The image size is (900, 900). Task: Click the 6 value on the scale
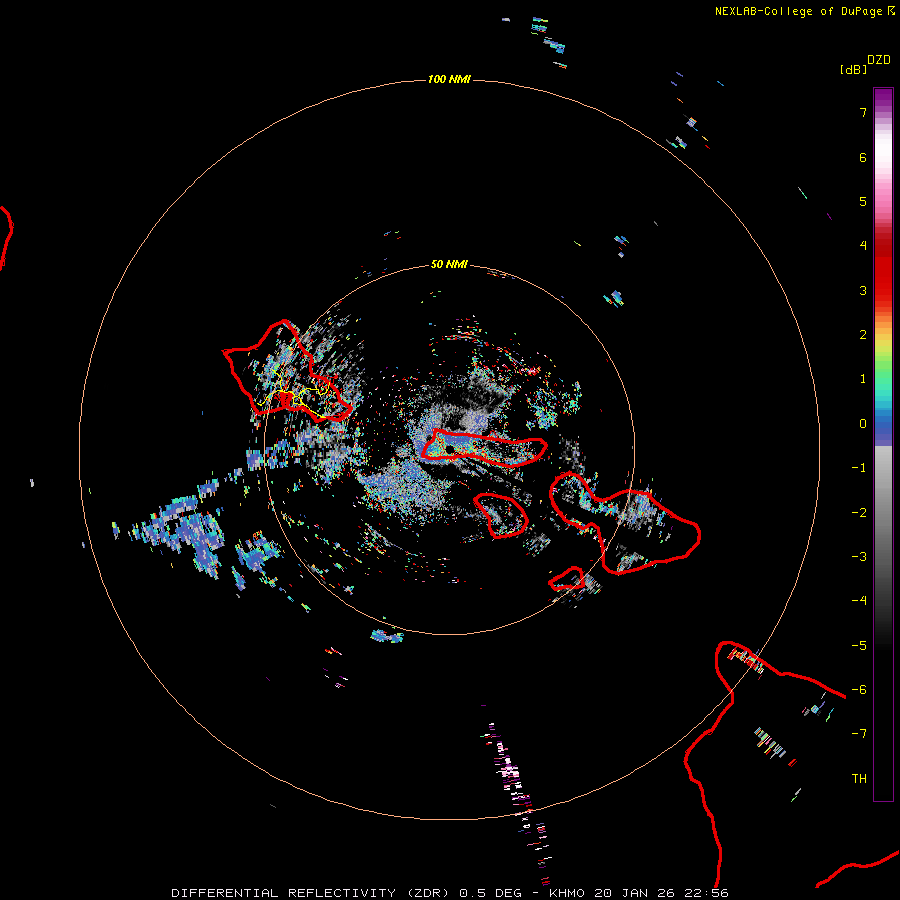click(x=863, y=157)
